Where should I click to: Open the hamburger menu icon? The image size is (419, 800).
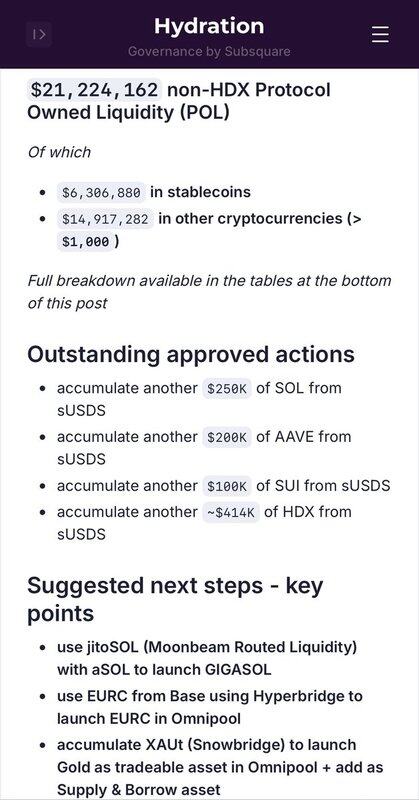point(380,34)
